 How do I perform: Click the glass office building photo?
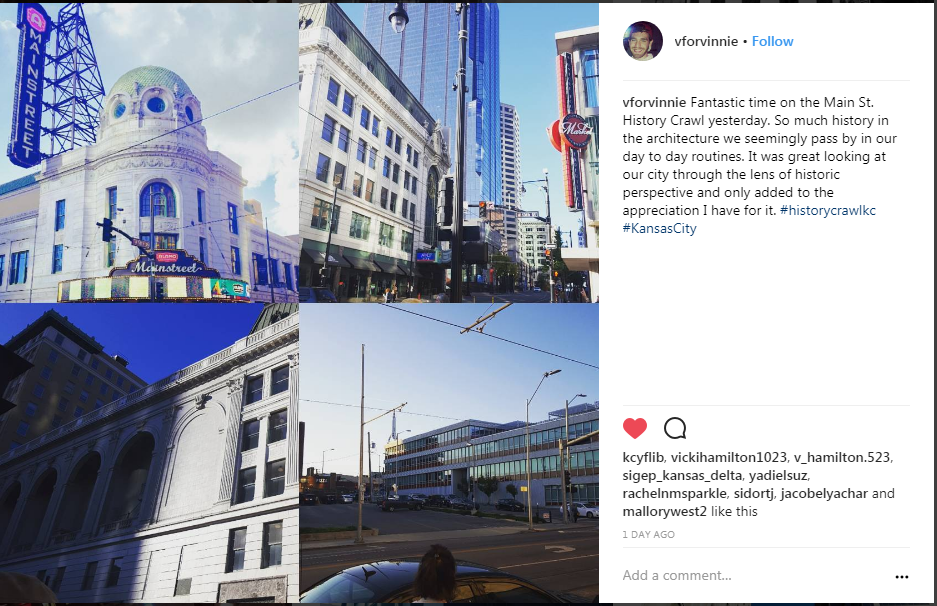449,453
